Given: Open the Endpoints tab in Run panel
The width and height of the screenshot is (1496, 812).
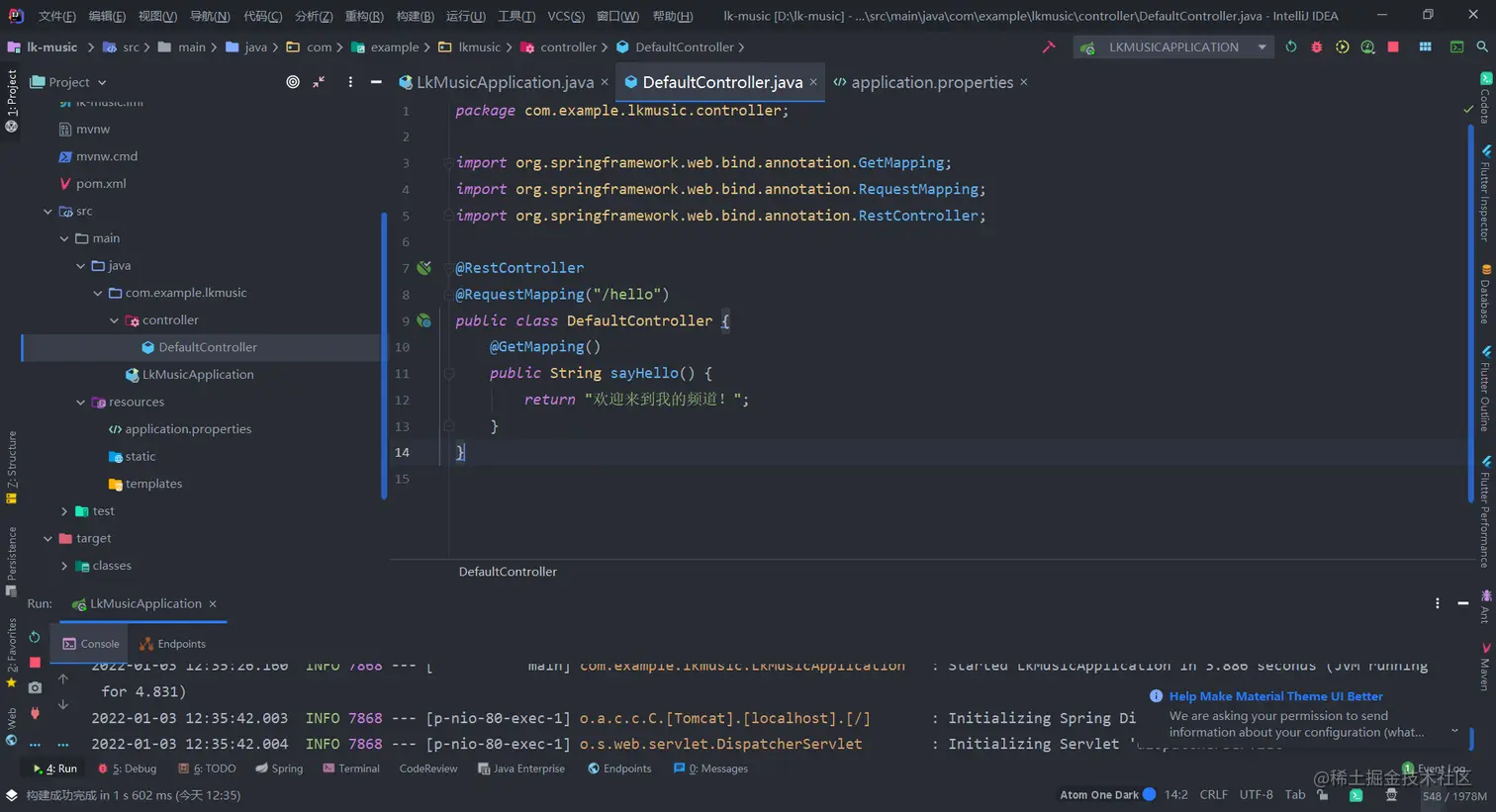Looking at the screenshot, I should 173,644.
